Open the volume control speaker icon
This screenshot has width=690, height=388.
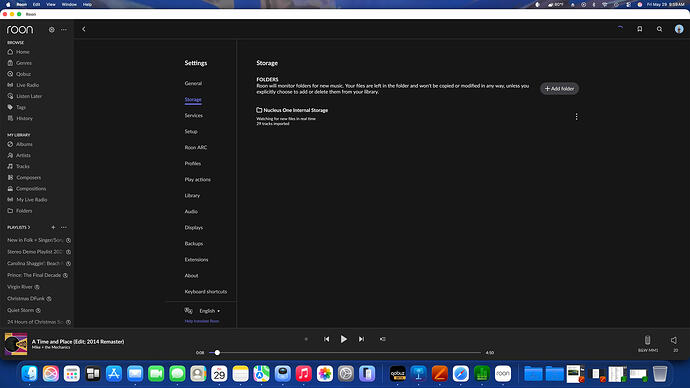pos(674,340)
